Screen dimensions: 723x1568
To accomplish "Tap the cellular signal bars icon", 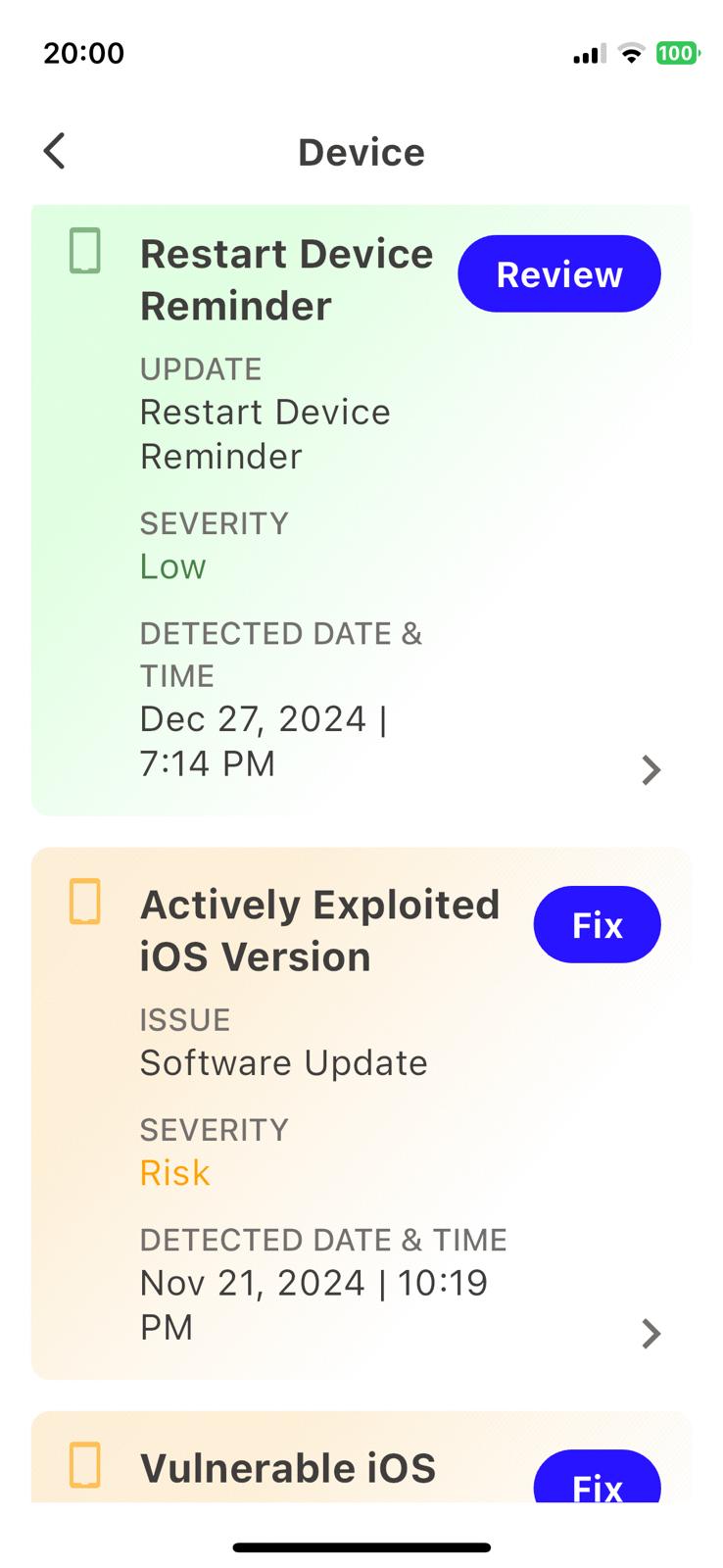I will (589, 54).
